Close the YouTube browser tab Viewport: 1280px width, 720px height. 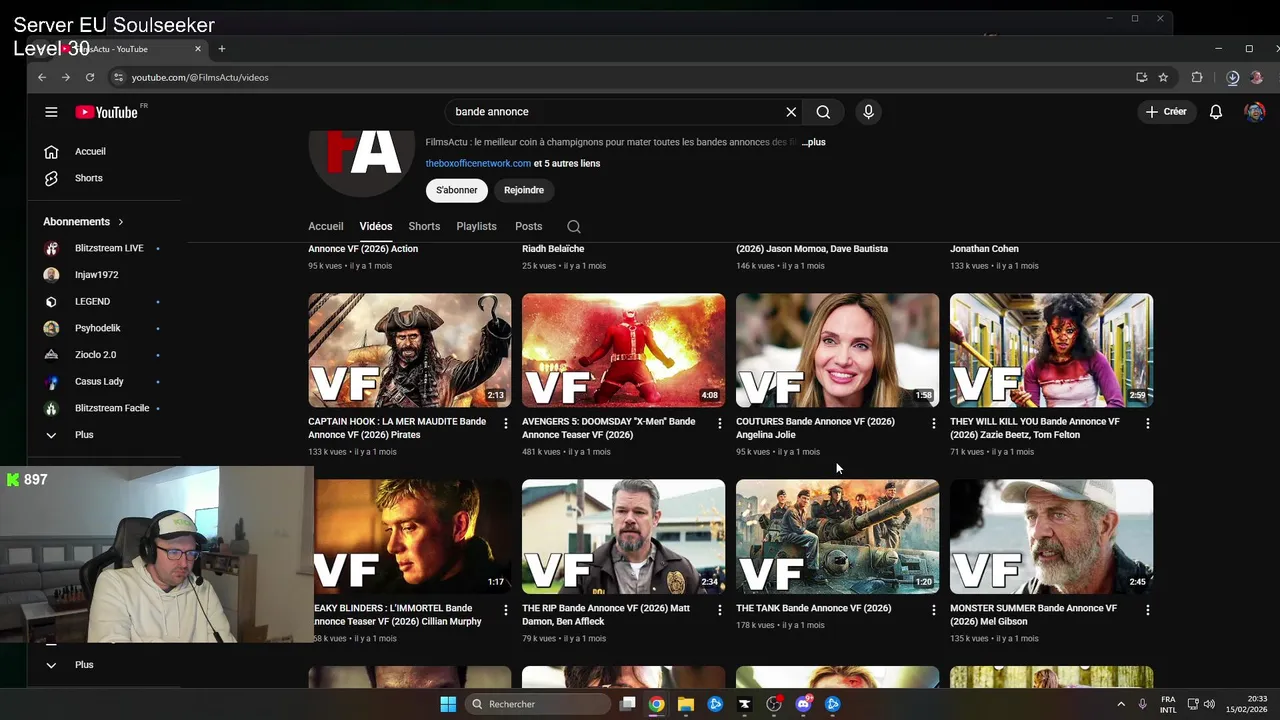tap(198, 49)
